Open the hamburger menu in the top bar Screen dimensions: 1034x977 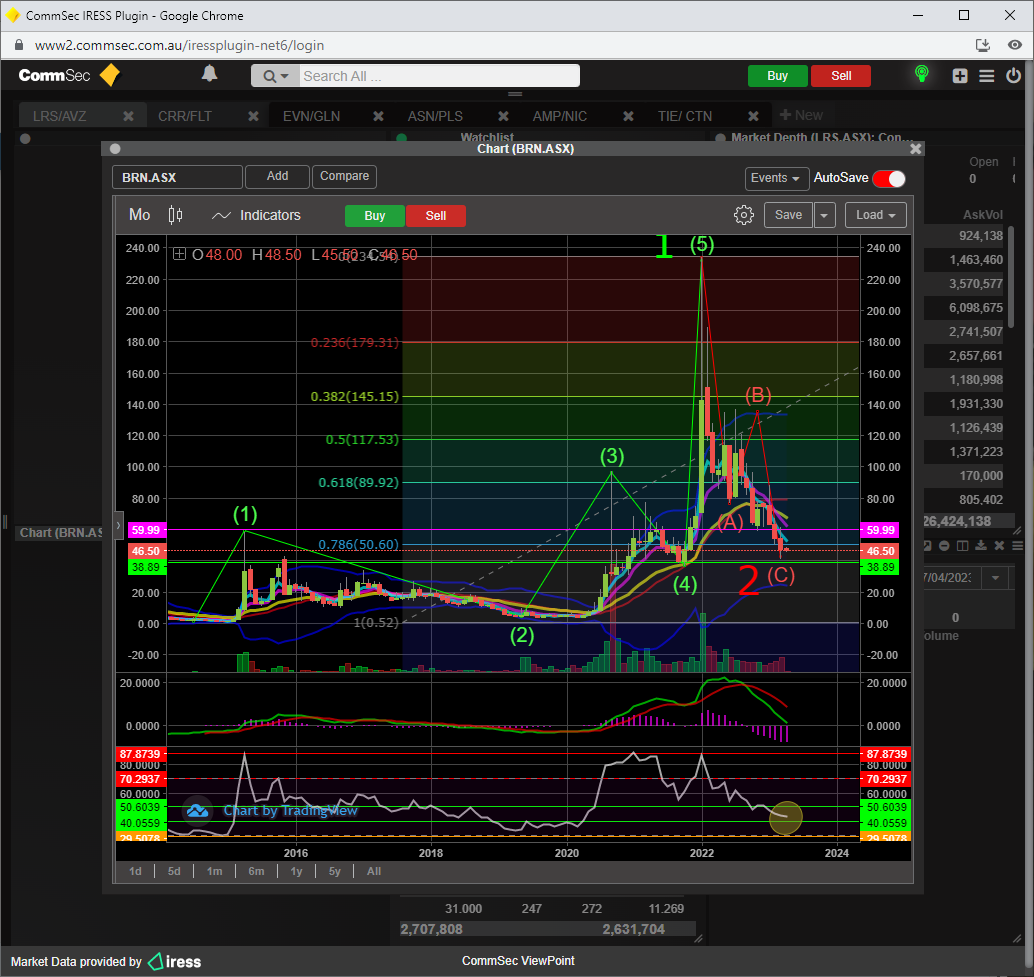[987, 76]
